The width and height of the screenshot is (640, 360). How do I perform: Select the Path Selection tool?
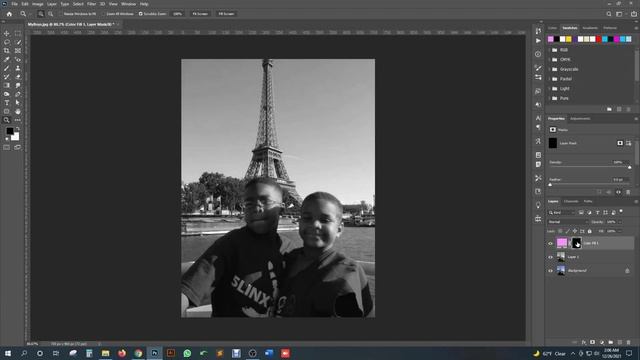18,103
